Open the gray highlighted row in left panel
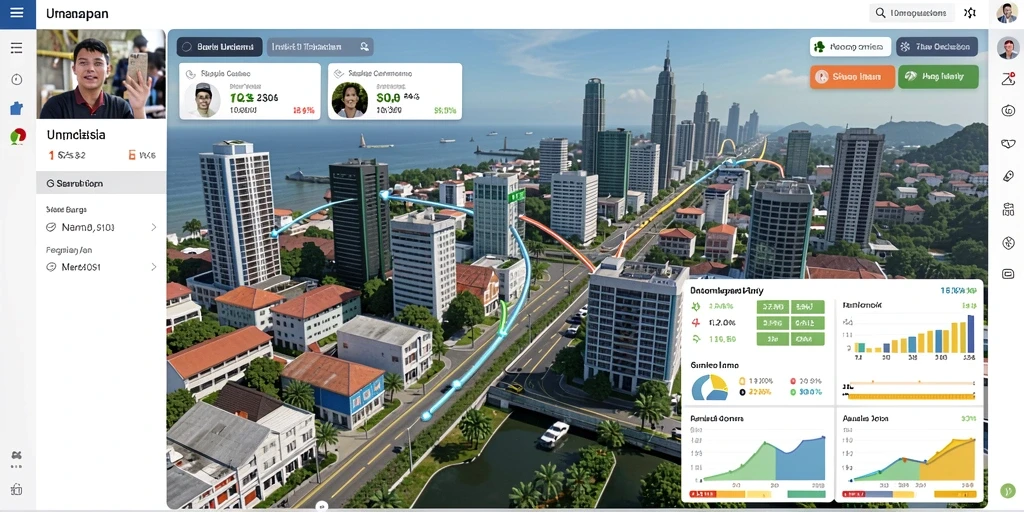The width and height of the screenshot is (1024, 512). click(x=101, y=184)
